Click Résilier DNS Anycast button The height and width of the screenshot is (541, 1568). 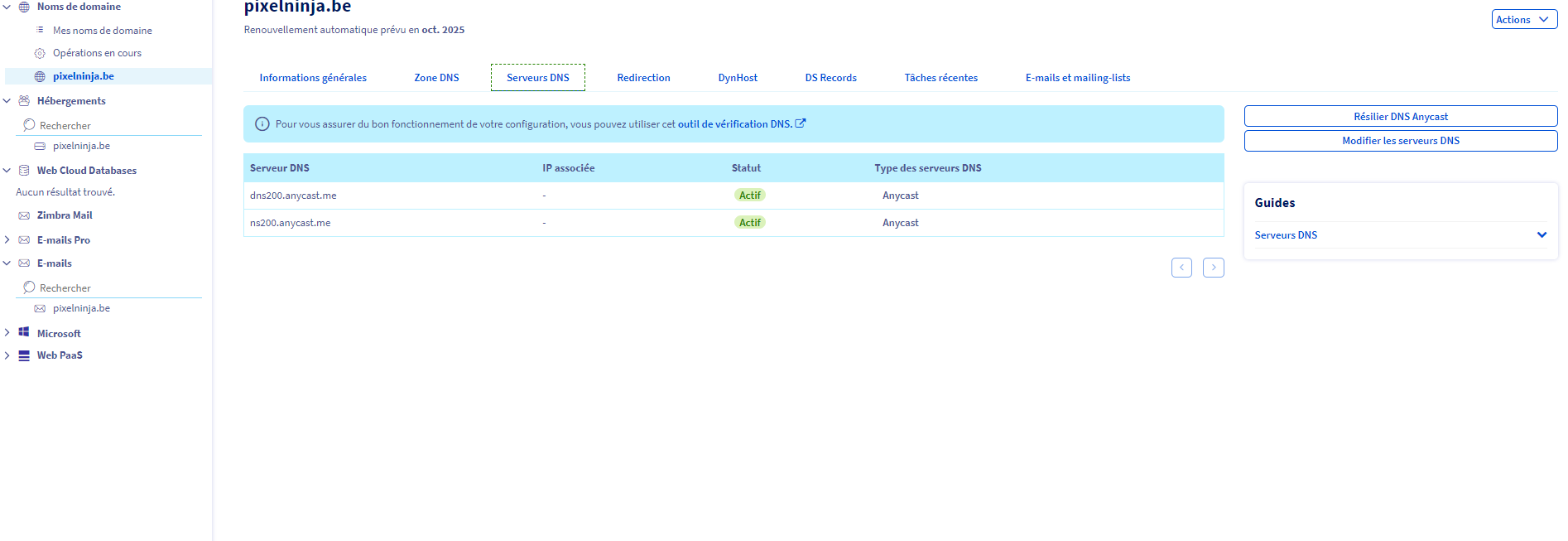(x=1400, y=117)
